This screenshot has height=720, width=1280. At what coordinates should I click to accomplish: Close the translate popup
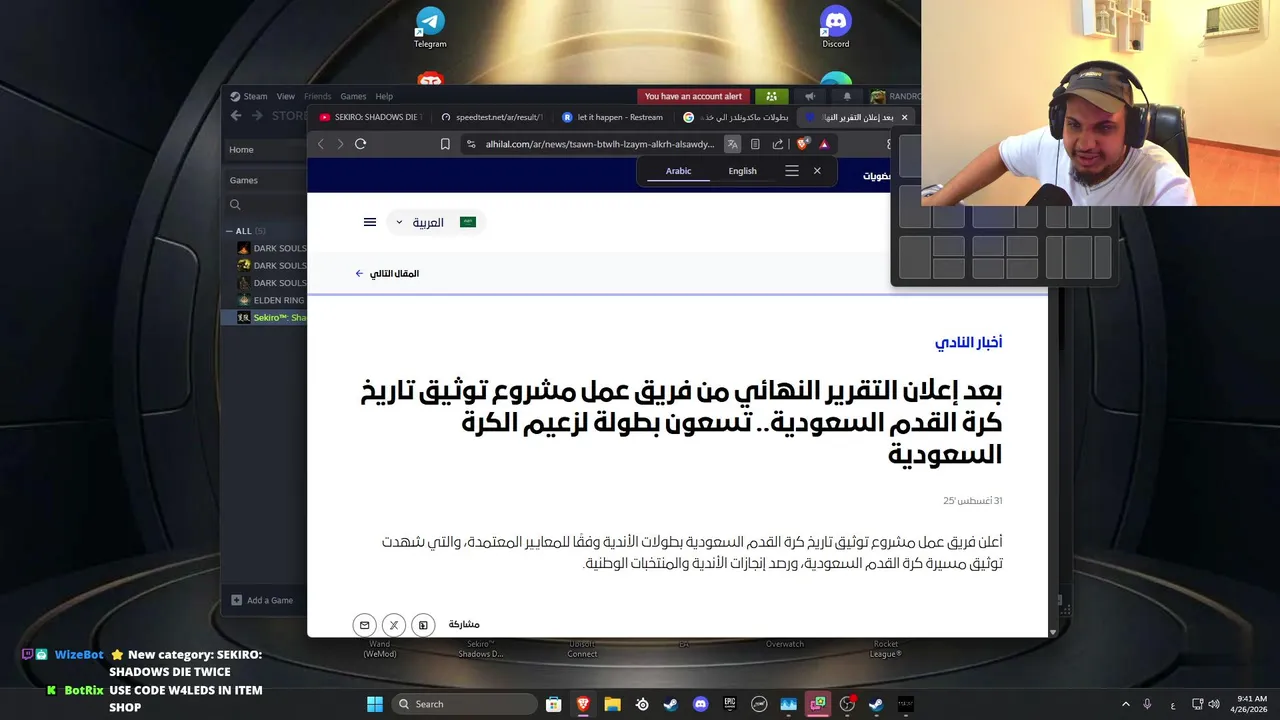click(x=817, y=171)
